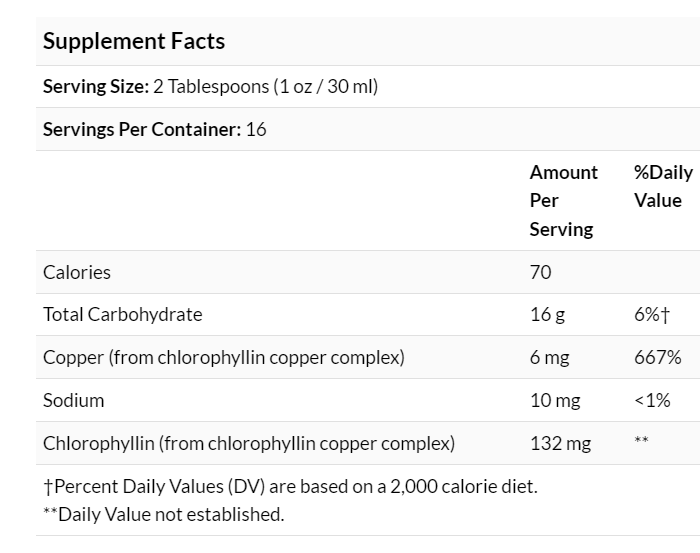Select the Chlorophyllin row label
The image size is (700, 553).
248,443
